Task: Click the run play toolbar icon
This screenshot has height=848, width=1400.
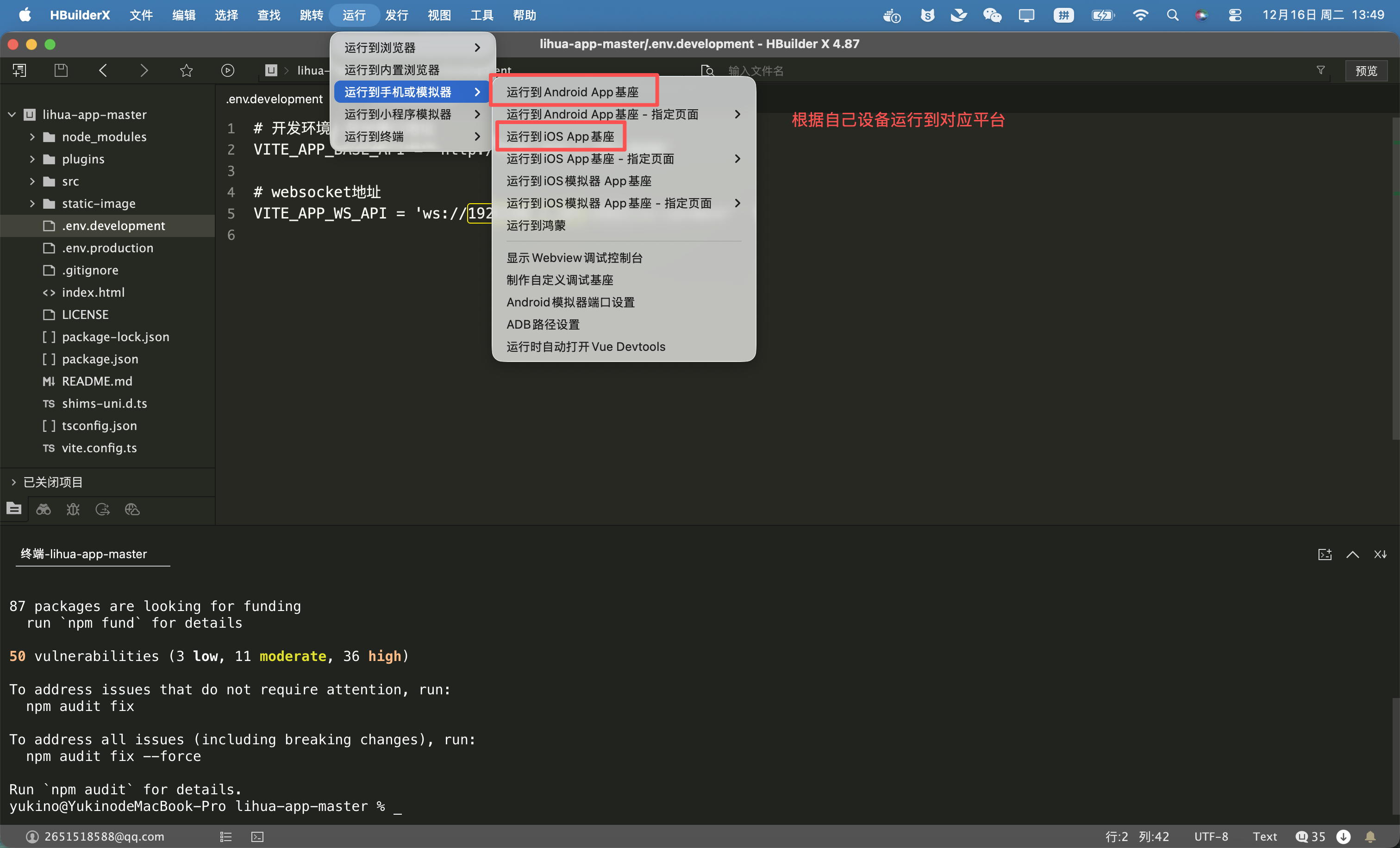Action: tap(227, 70)
